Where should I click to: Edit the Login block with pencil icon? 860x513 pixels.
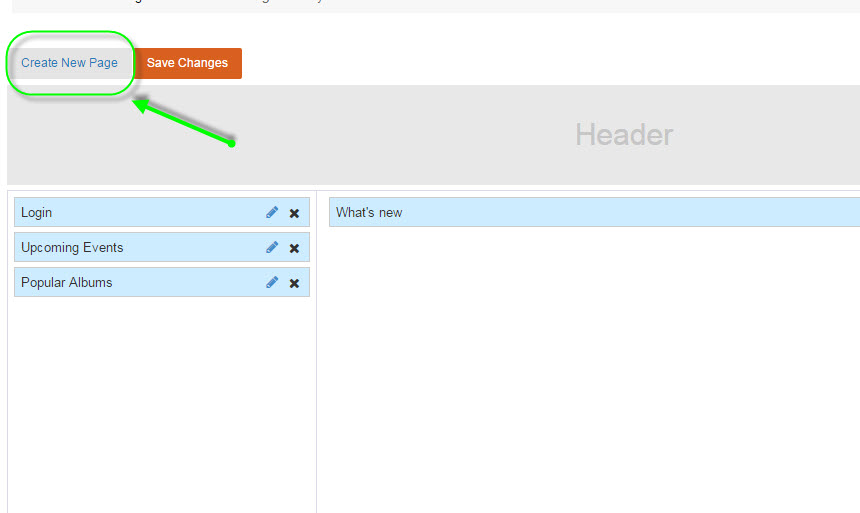point(272,213)
